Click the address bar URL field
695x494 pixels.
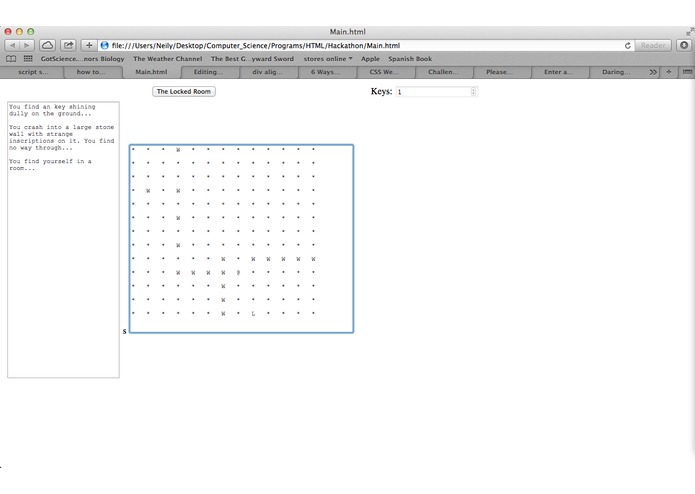[362, 45]
